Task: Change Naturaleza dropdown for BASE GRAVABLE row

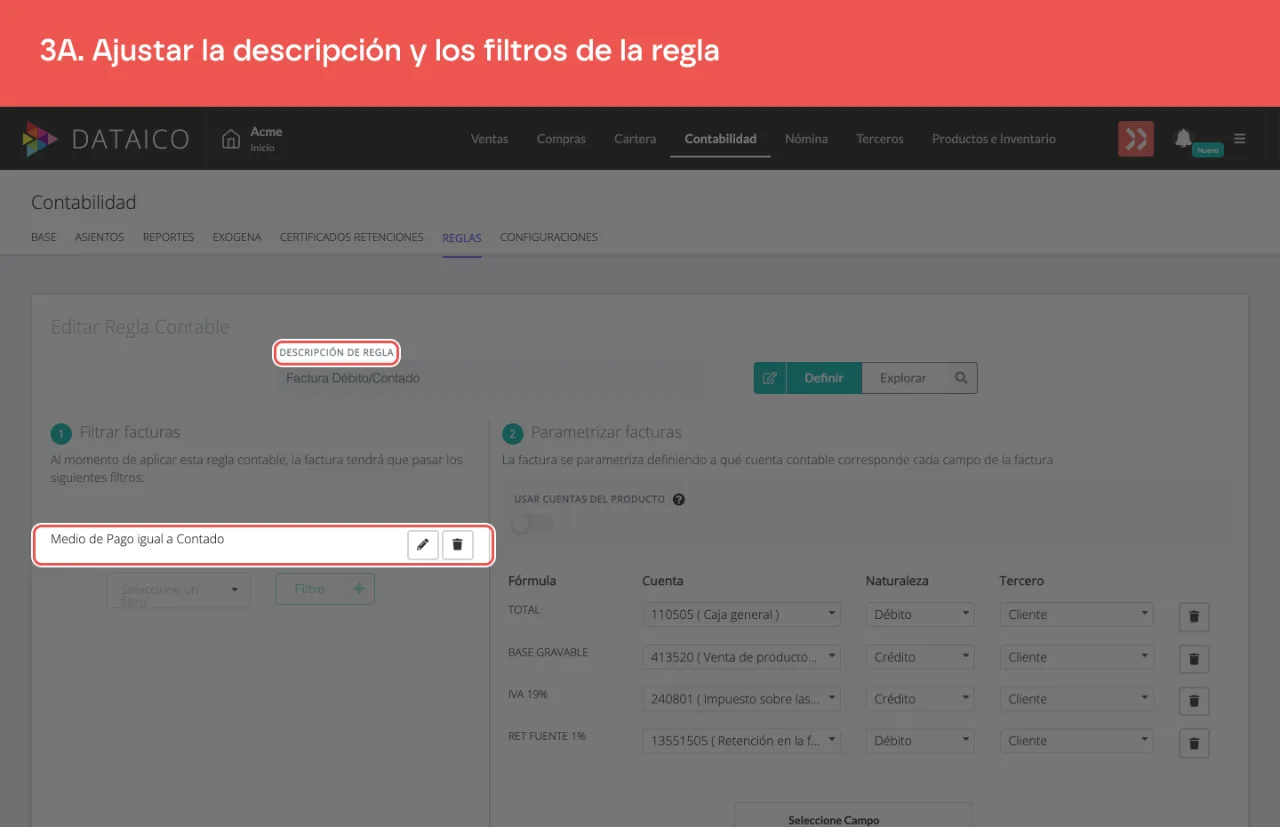Action: tap(920, 657)
